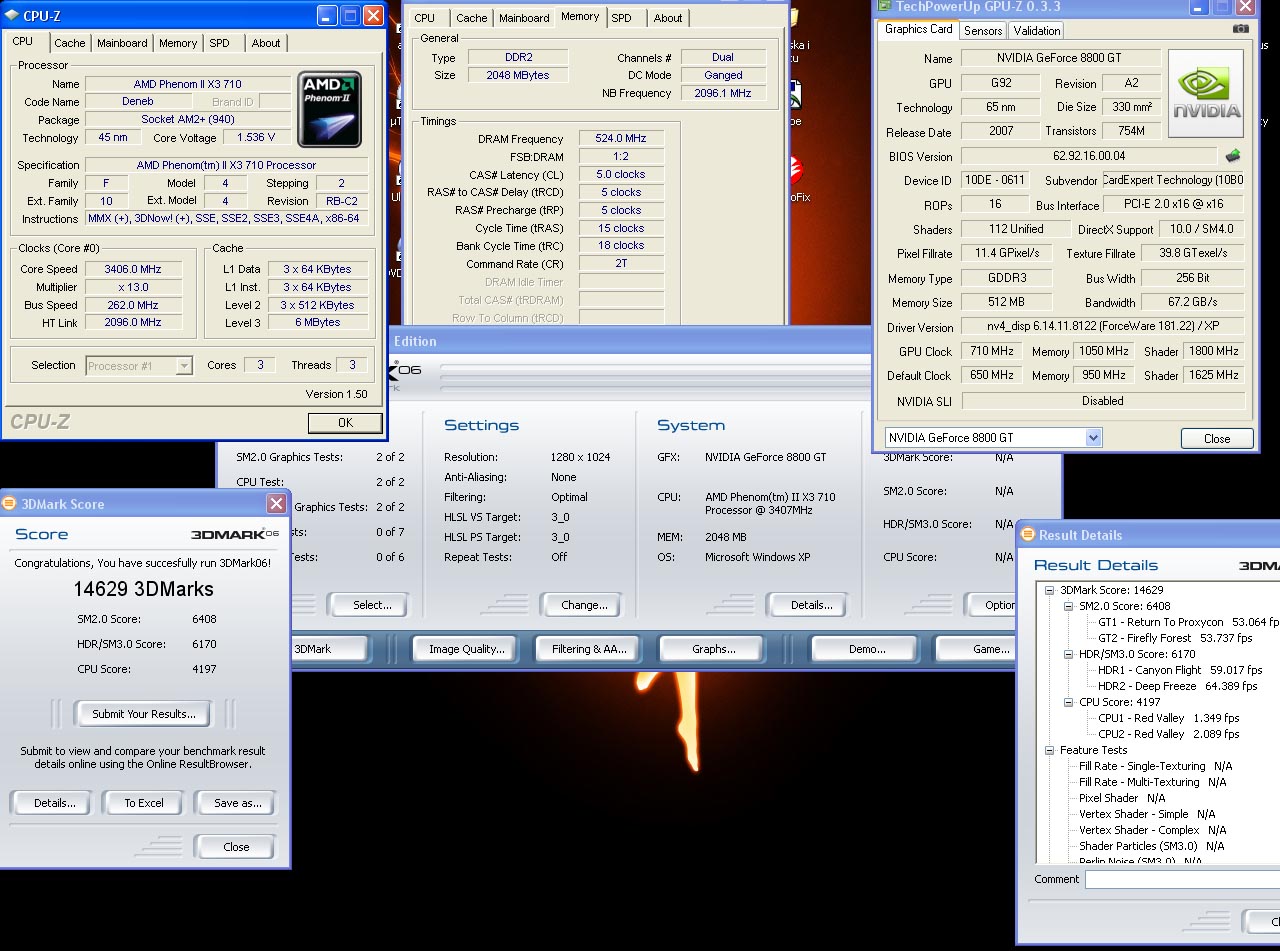Viewport: 1280px width, 951px height.
Task: Click the DRAM Frequency value 524.0 MHz
Action: 621,139
